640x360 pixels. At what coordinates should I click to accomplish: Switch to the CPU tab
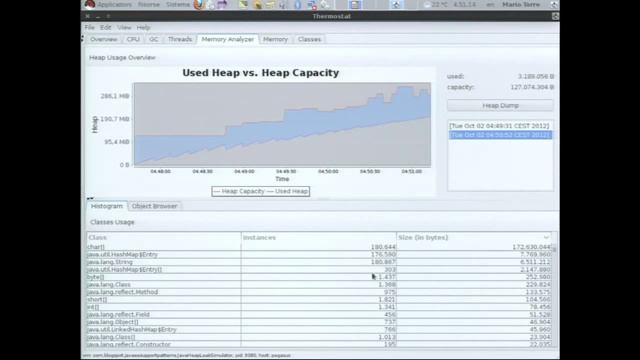(133, 39)
